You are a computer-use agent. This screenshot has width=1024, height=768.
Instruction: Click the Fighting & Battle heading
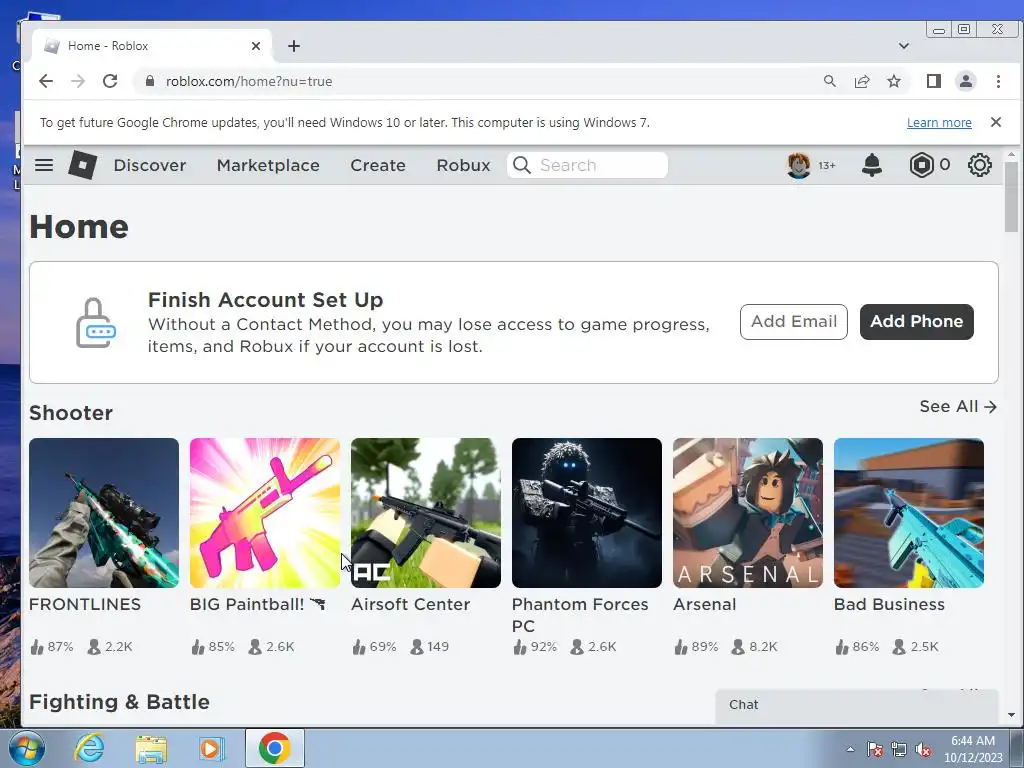120,701
